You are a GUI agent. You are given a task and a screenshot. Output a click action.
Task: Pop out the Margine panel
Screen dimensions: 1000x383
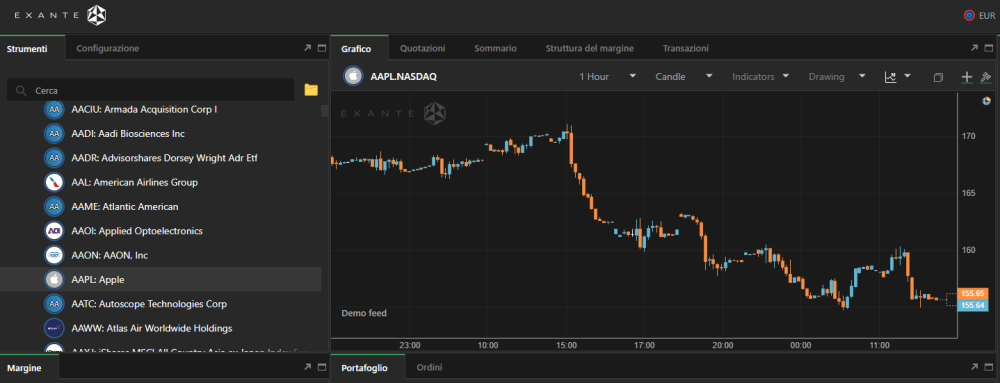[x=307, y=367]
